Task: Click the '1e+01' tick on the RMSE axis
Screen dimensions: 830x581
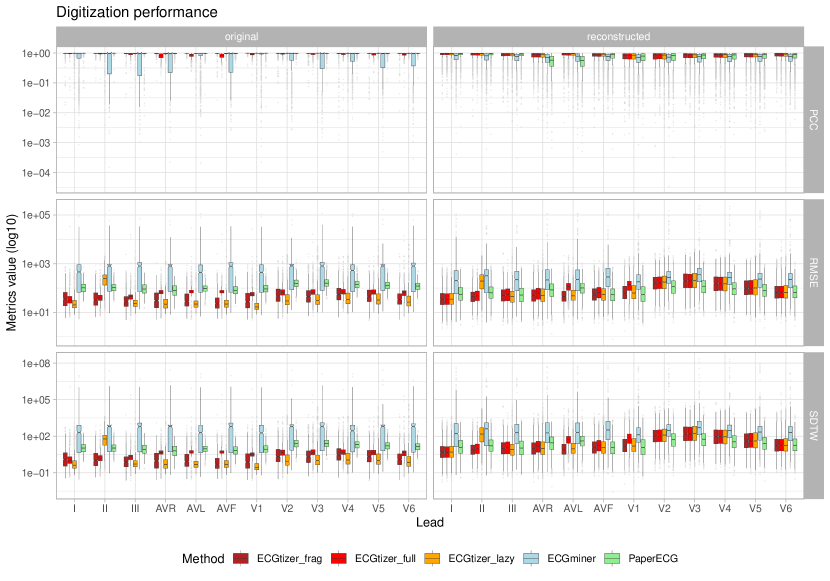Action: coord(36,312)
